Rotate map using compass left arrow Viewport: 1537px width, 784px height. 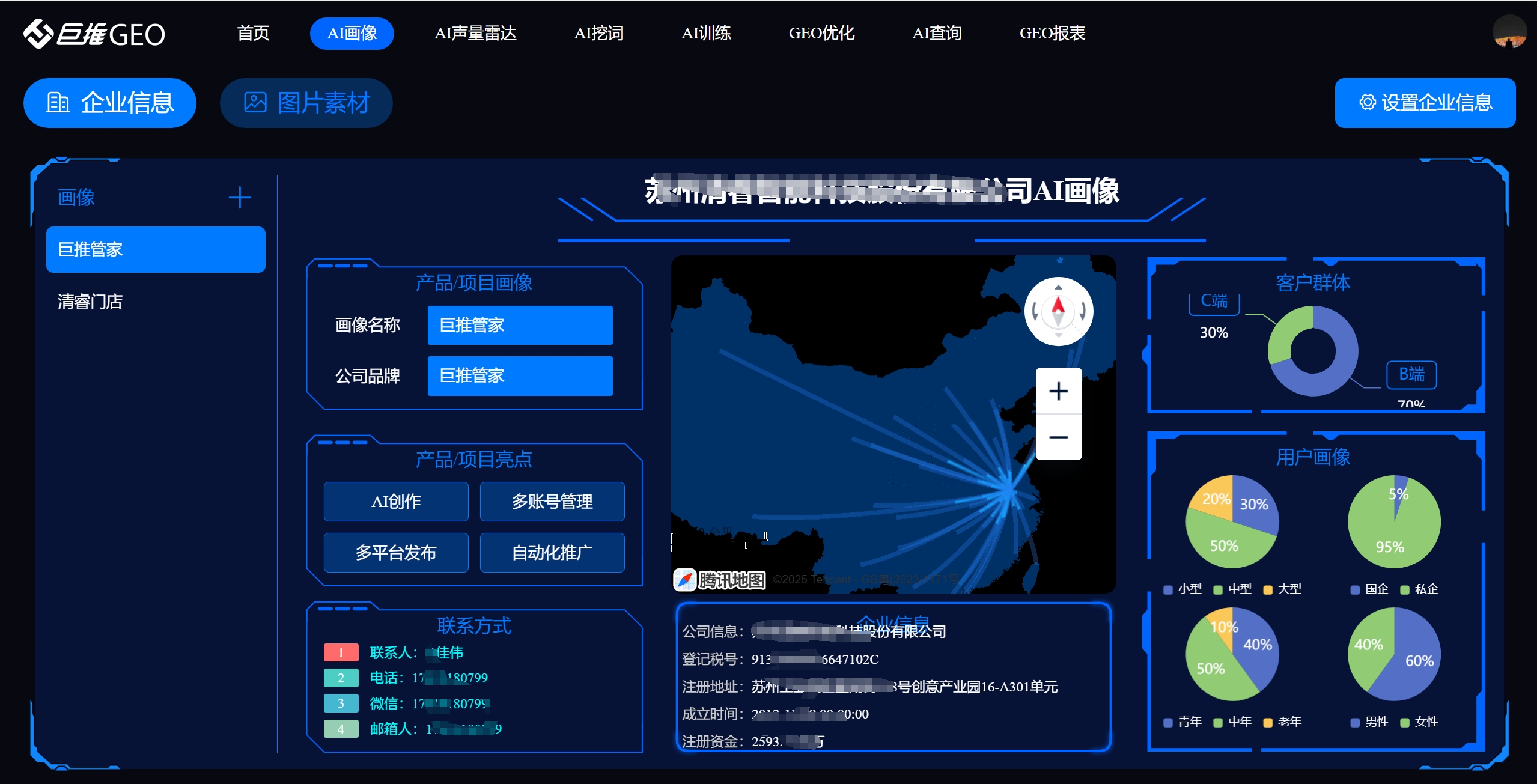click(1035, 311)
